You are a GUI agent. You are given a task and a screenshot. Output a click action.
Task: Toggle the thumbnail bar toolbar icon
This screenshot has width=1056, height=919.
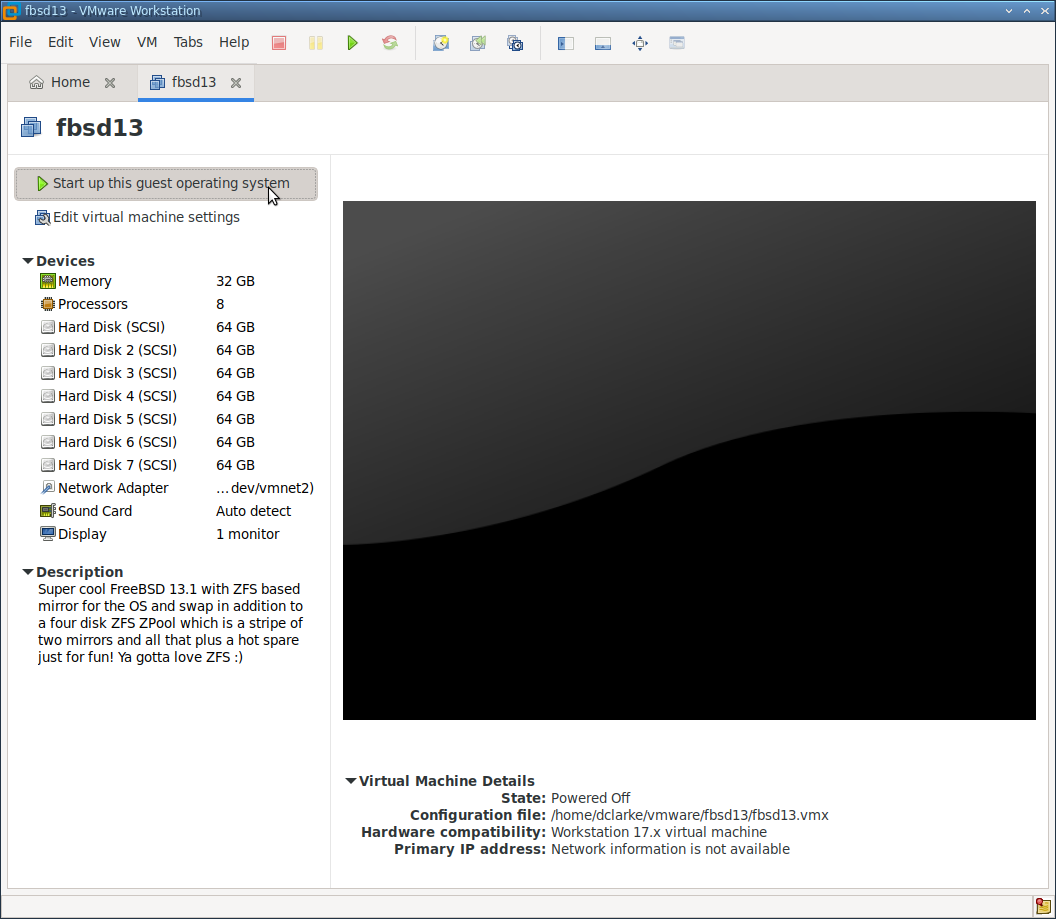603,43
